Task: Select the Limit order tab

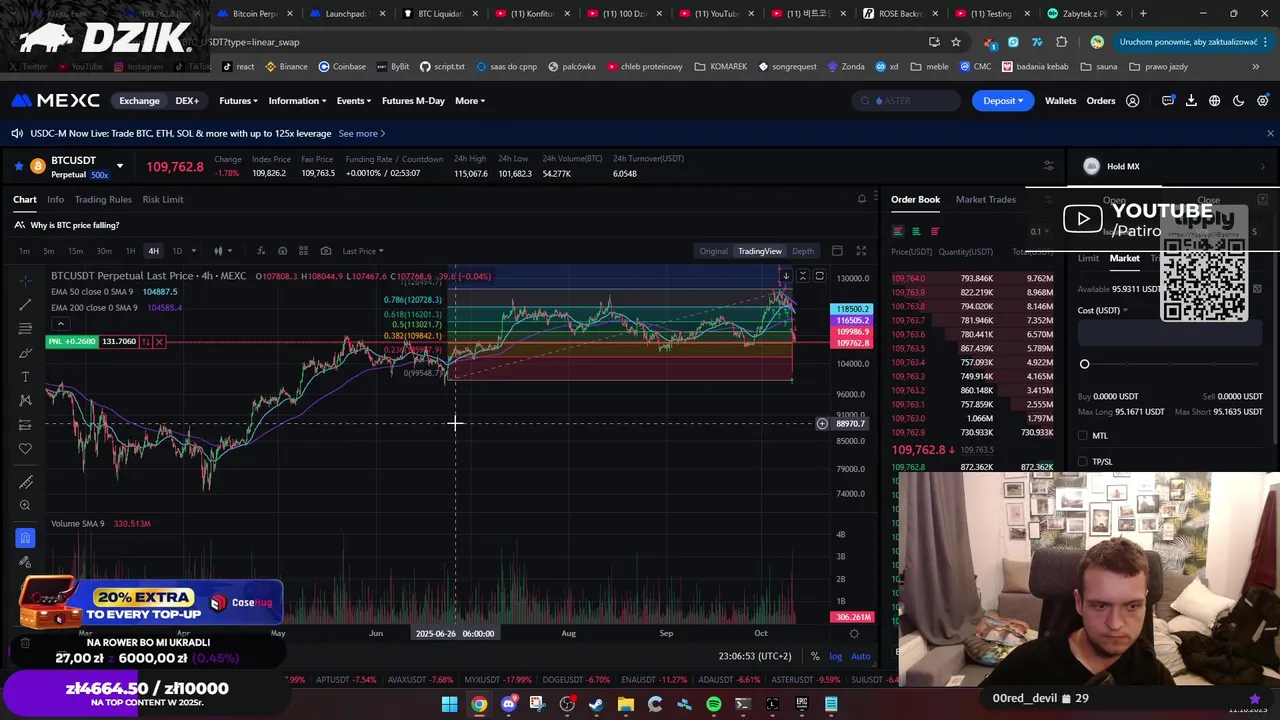Action: click(1088, 258)
